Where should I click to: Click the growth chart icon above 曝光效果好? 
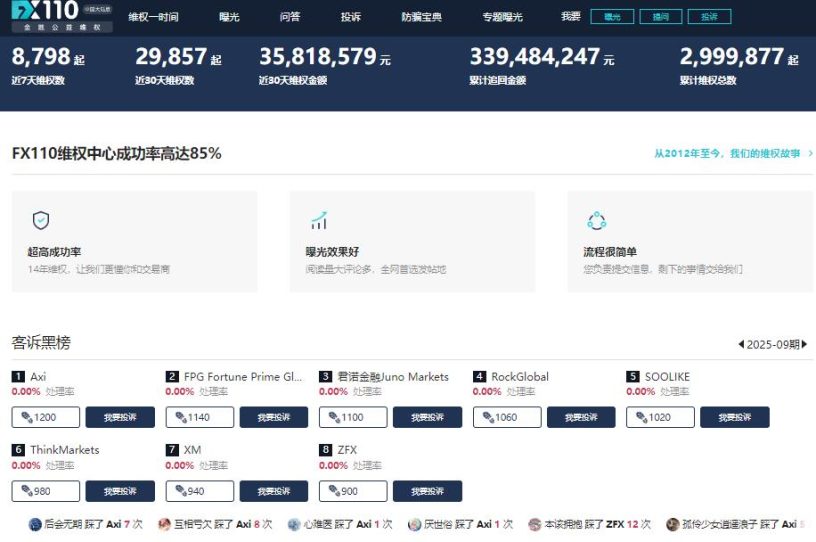(x=319, y=221)
